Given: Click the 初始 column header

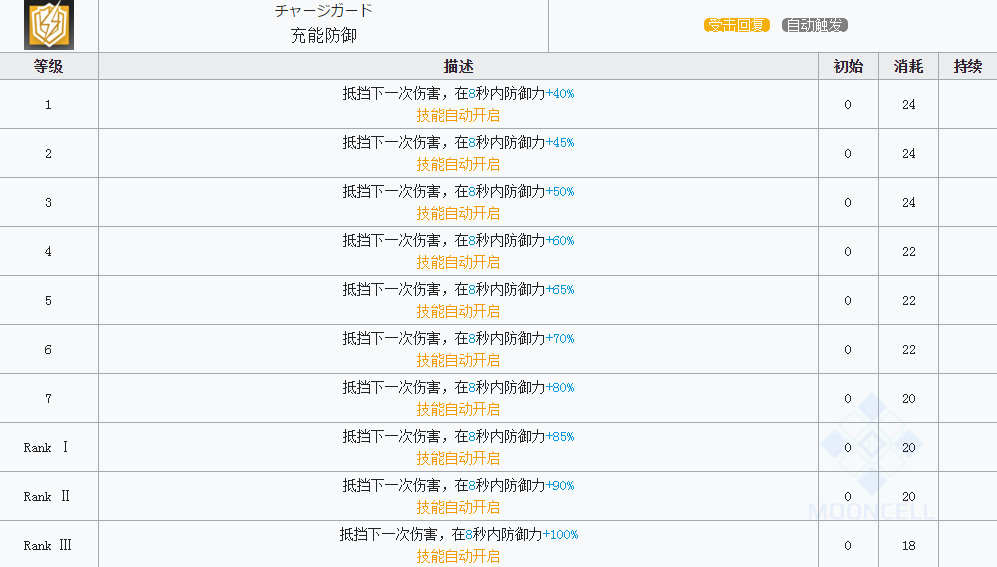Looking at the screenshot, I should point(848,66).
